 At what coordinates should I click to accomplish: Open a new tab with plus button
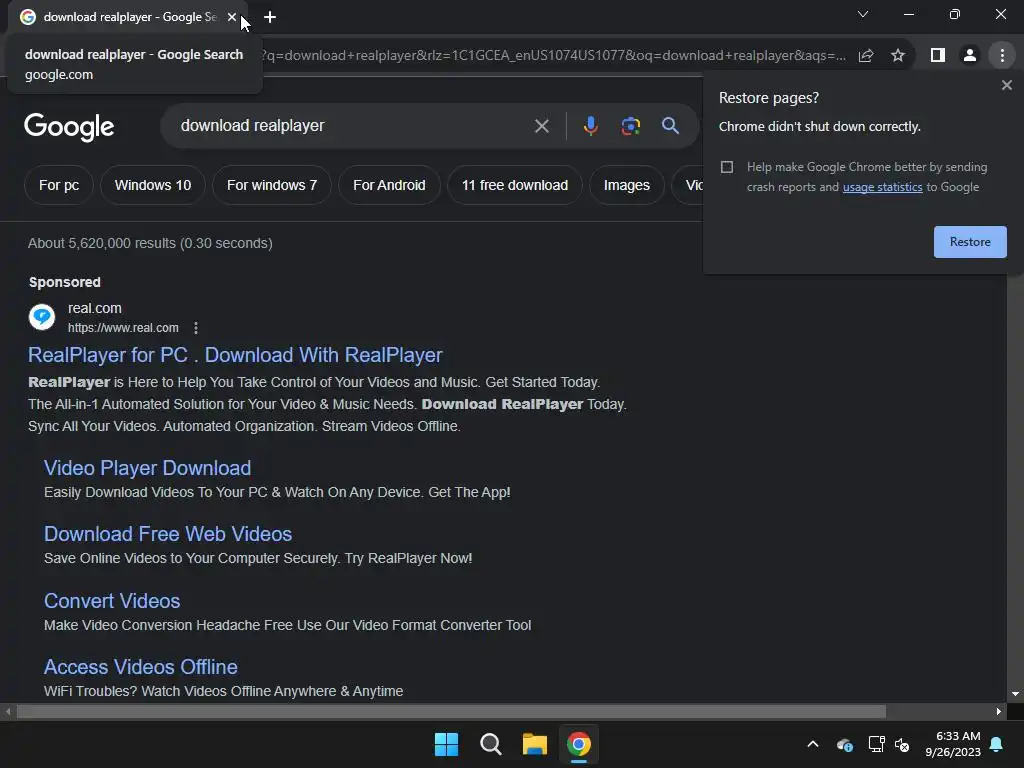[270, 17]
